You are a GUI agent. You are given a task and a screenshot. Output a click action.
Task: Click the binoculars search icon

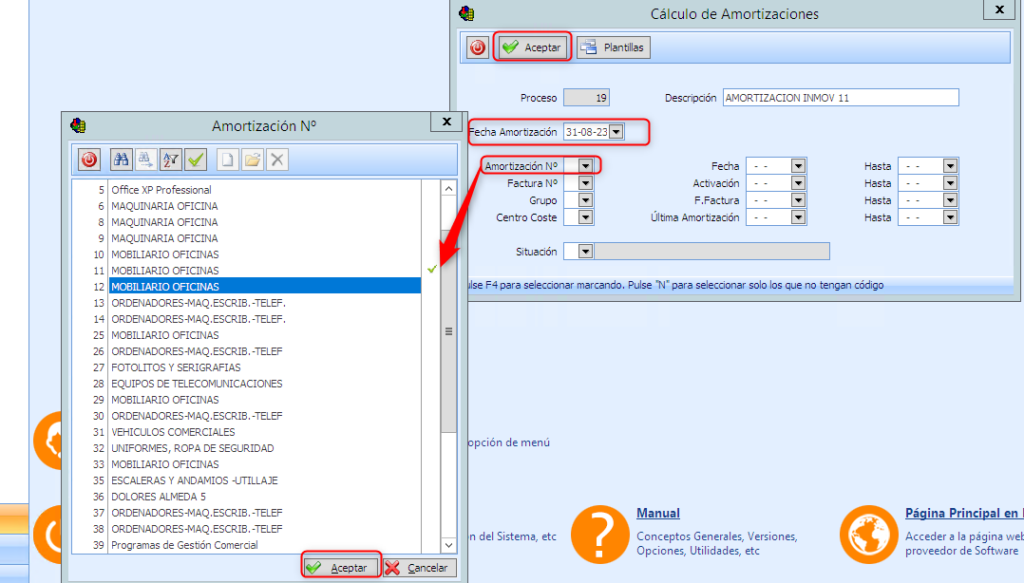click(122, 159)
